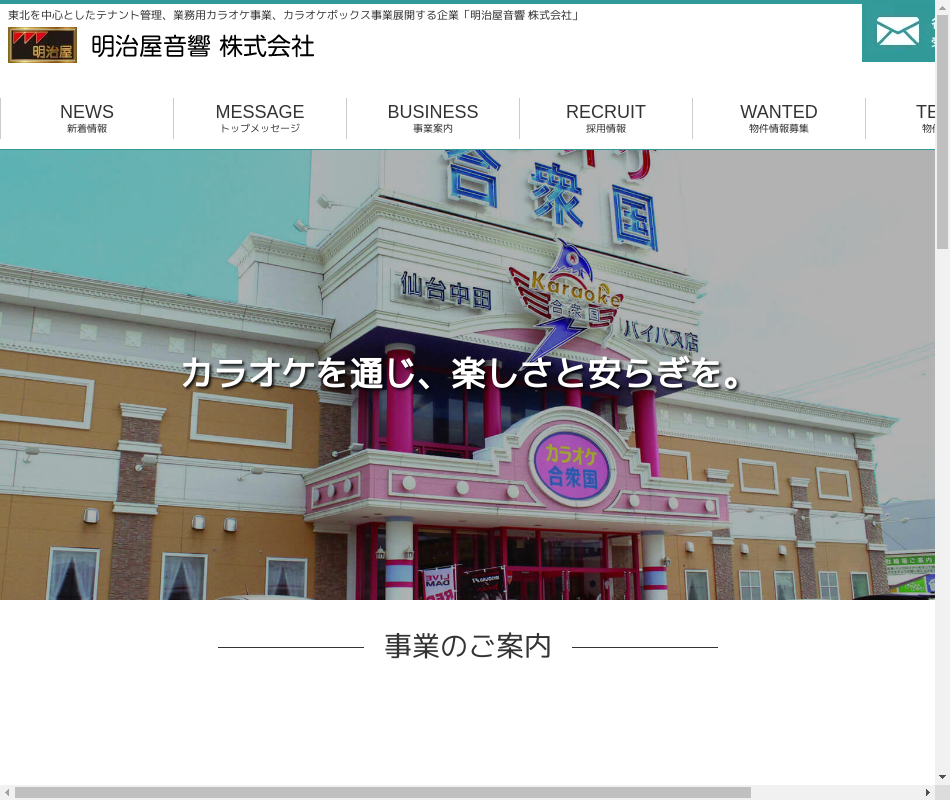This screenshot has height=800, width=950.
Task: Open the NEWS 新着情報 menu
Action: pos(87,118)
